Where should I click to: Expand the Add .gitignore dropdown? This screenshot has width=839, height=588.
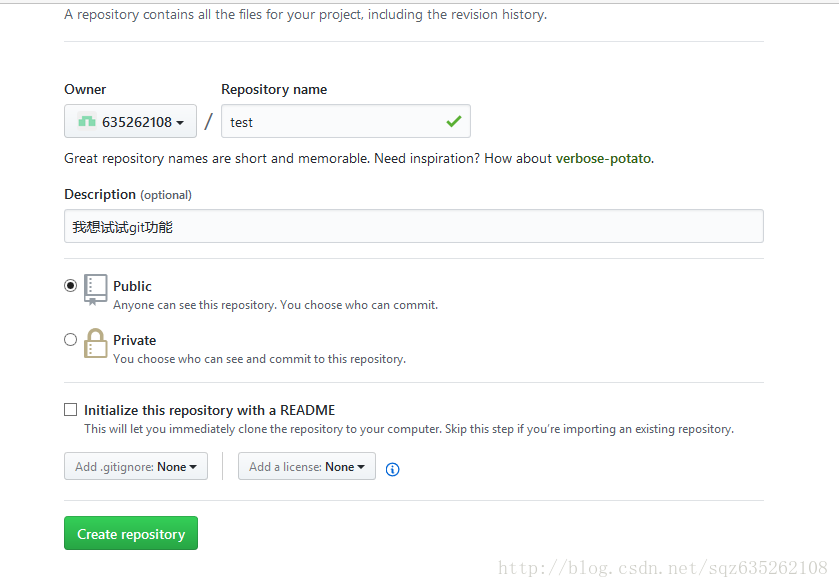click(x=136, y=467)
